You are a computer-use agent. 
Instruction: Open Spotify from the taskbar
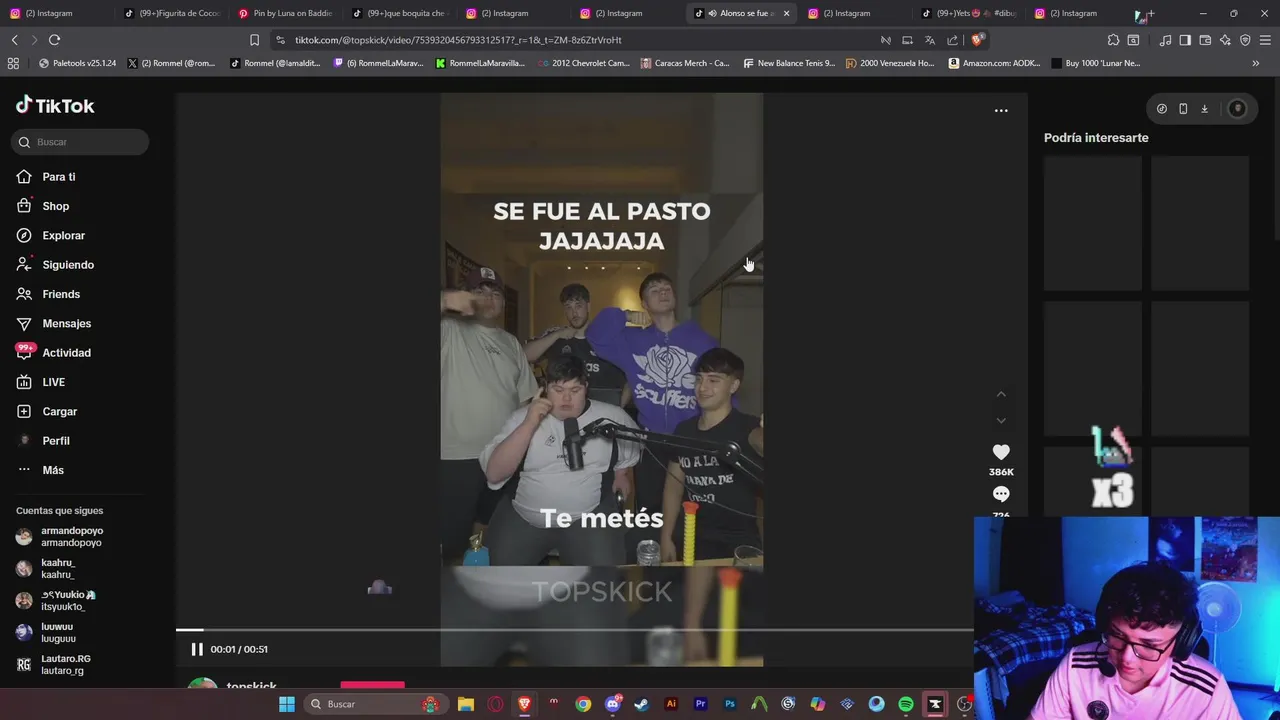click(x=906, y=704)
